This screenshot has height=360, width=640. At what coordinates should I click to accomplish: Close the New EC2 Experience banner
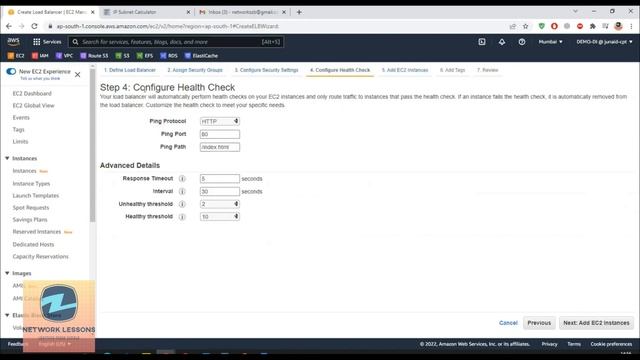78,75
